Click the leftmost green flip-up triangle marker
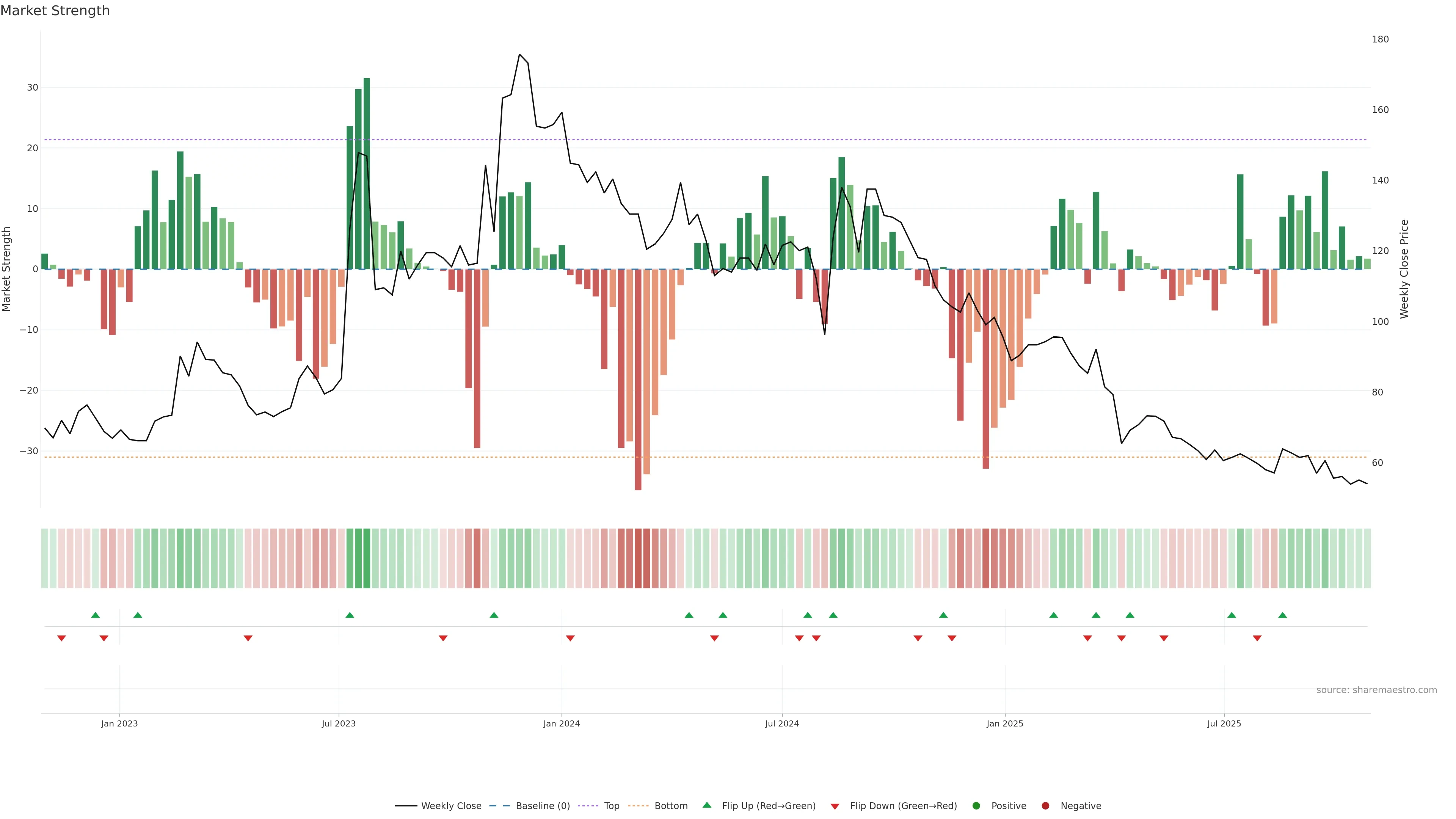Screen dimensions: 1456x819 pos(96,615)
